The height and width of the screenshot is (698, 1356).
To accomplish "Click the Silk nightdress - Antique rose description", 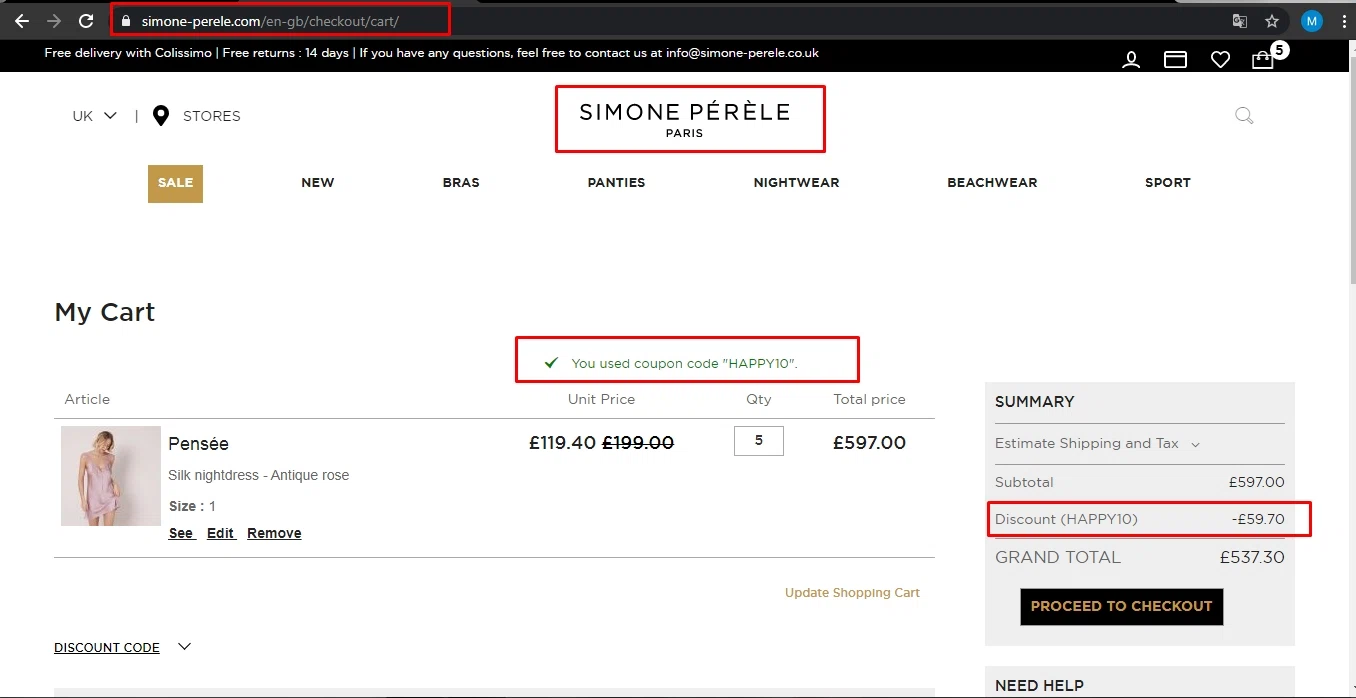I will pos(259,476).
